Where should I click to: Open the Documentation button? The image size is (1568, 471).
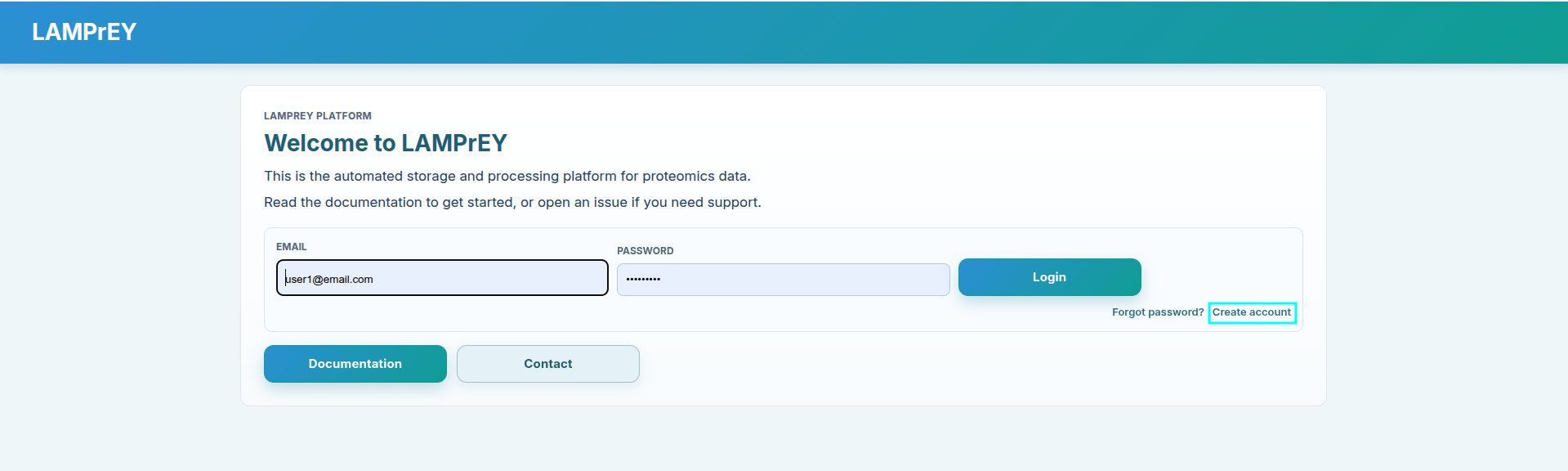355,364
